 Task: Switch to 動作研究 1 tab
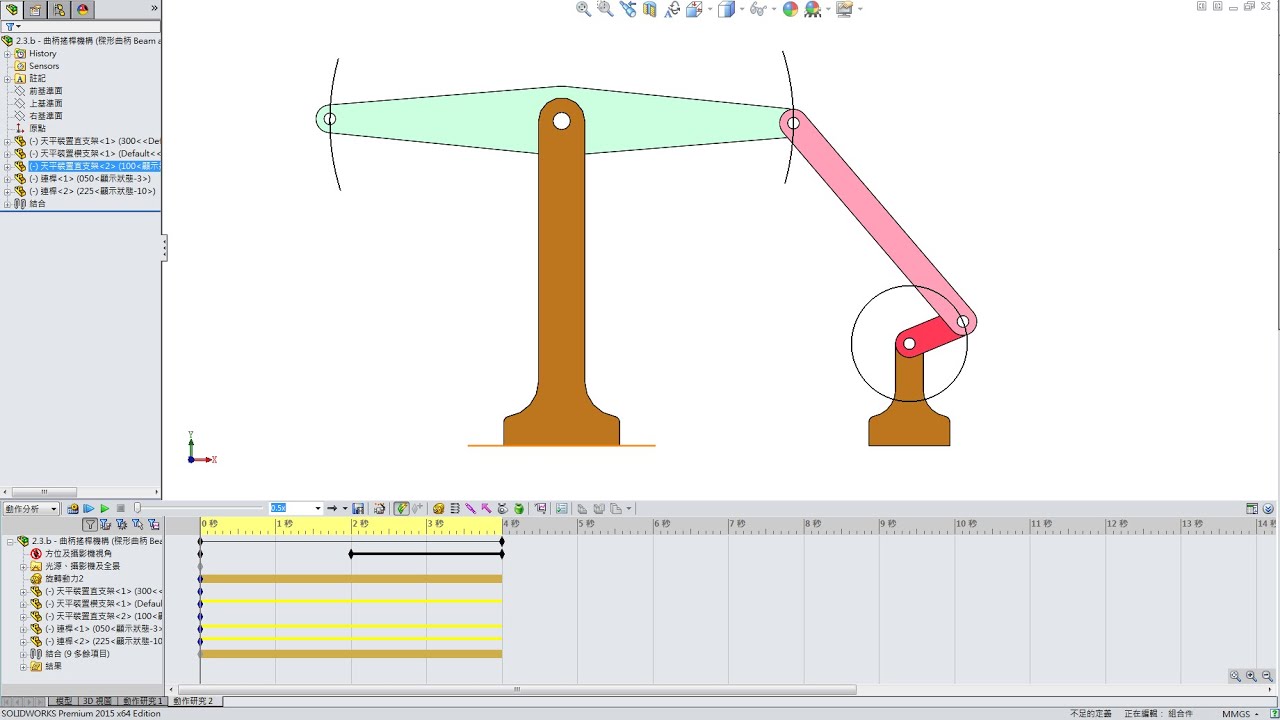tap(143, 701)
